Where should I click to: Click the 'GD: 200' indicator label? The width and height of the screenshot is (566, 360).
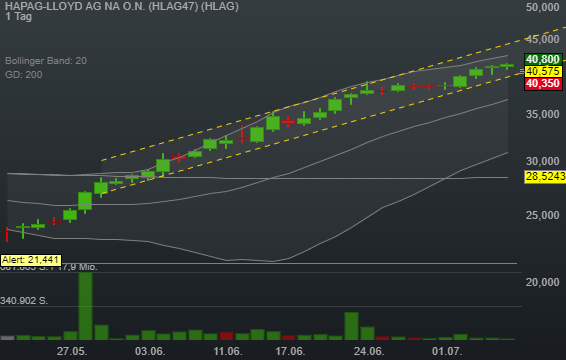click(23, 75)
